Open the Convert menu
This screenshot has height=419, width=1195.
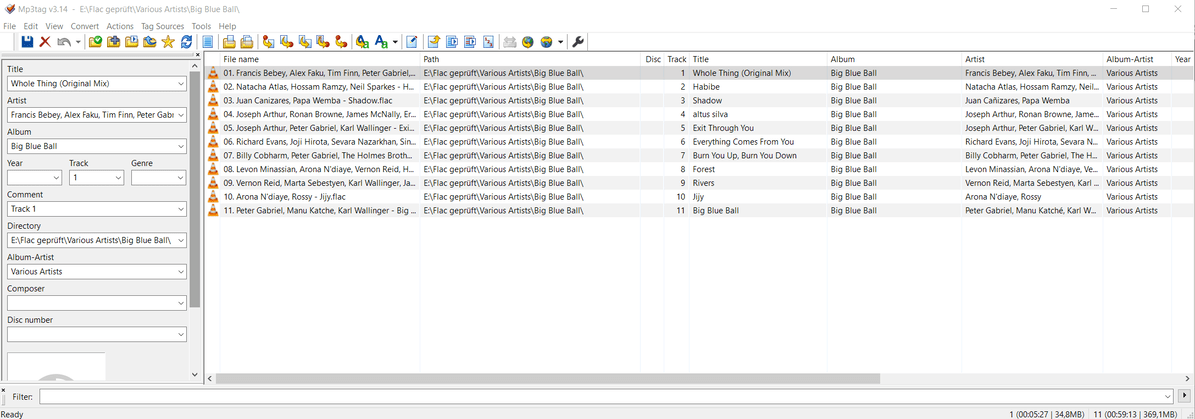point(85,26)
